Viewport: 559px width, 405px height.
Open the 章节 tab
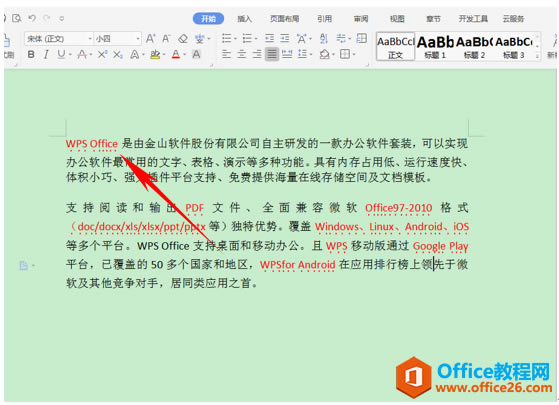click(434, 19)
